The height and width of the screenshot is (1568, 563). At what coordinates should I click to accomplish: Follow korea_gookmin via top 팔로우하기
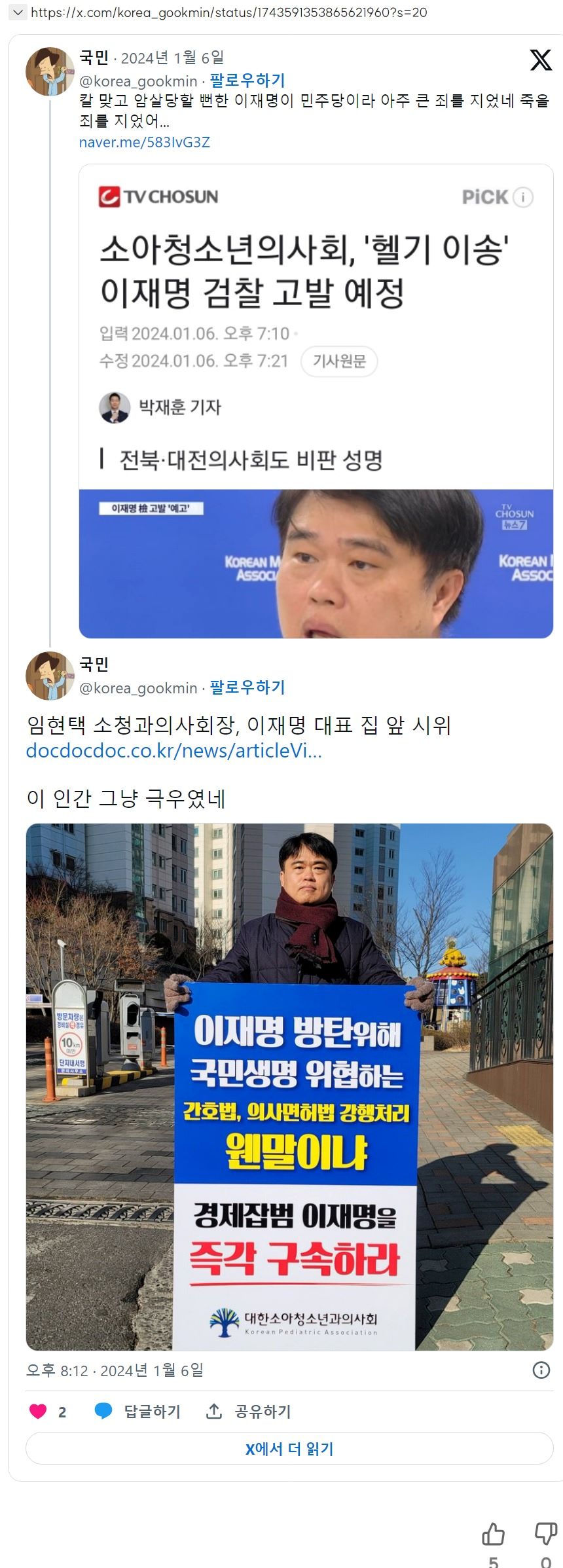click(247, 81)
